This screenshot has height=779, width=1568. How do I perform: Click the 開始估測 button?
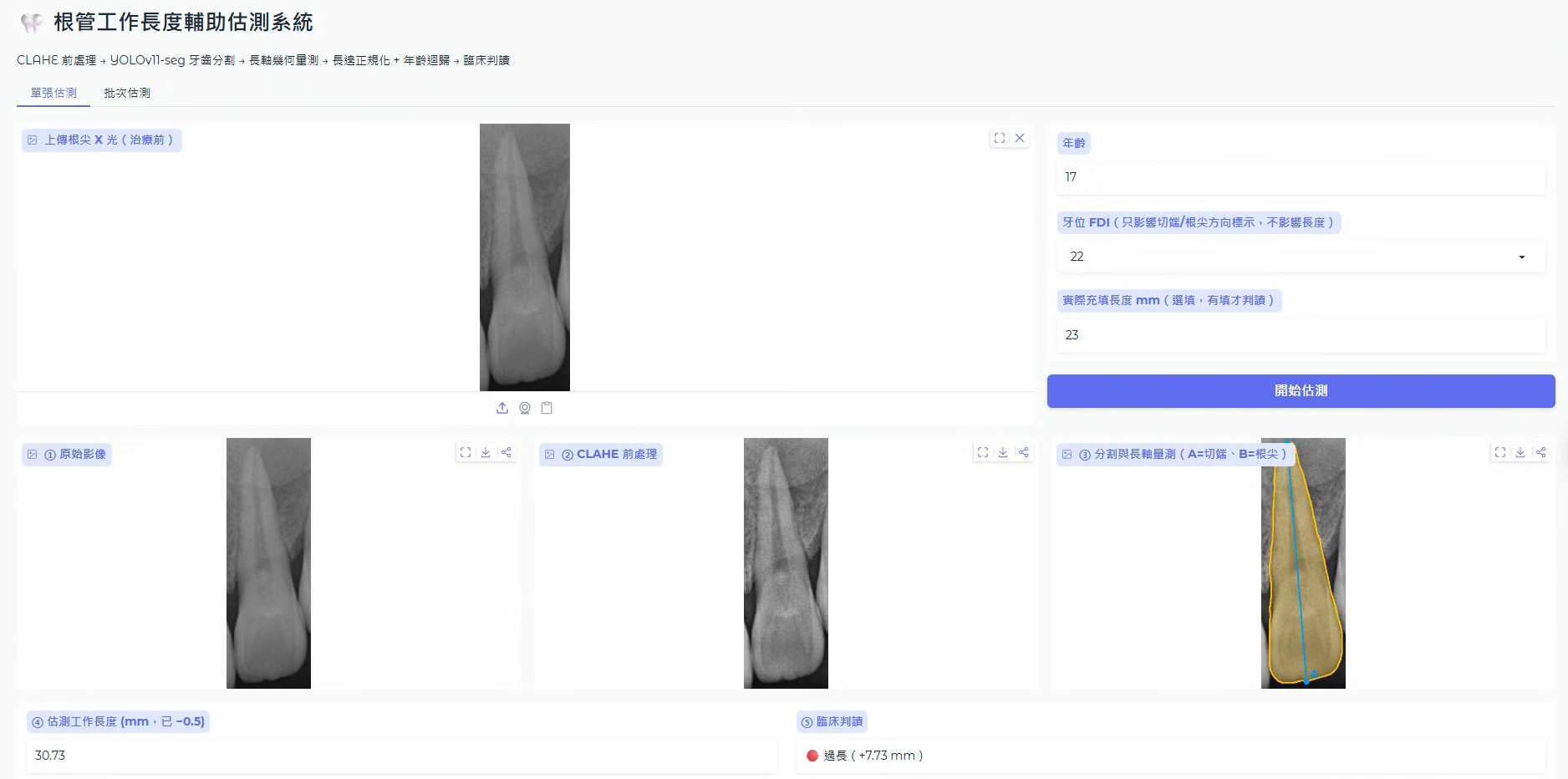1301,391
